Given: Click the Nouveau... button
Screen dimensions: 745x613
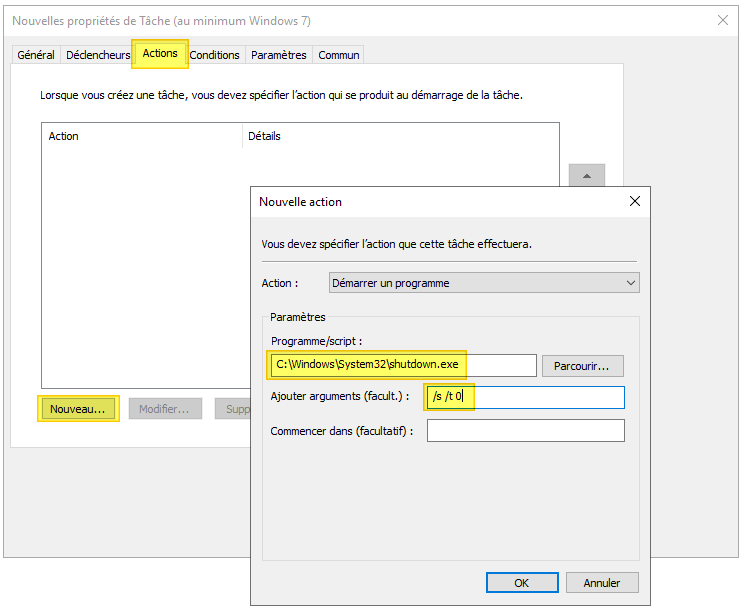Looking at the screenshot, I should [78, 409].
